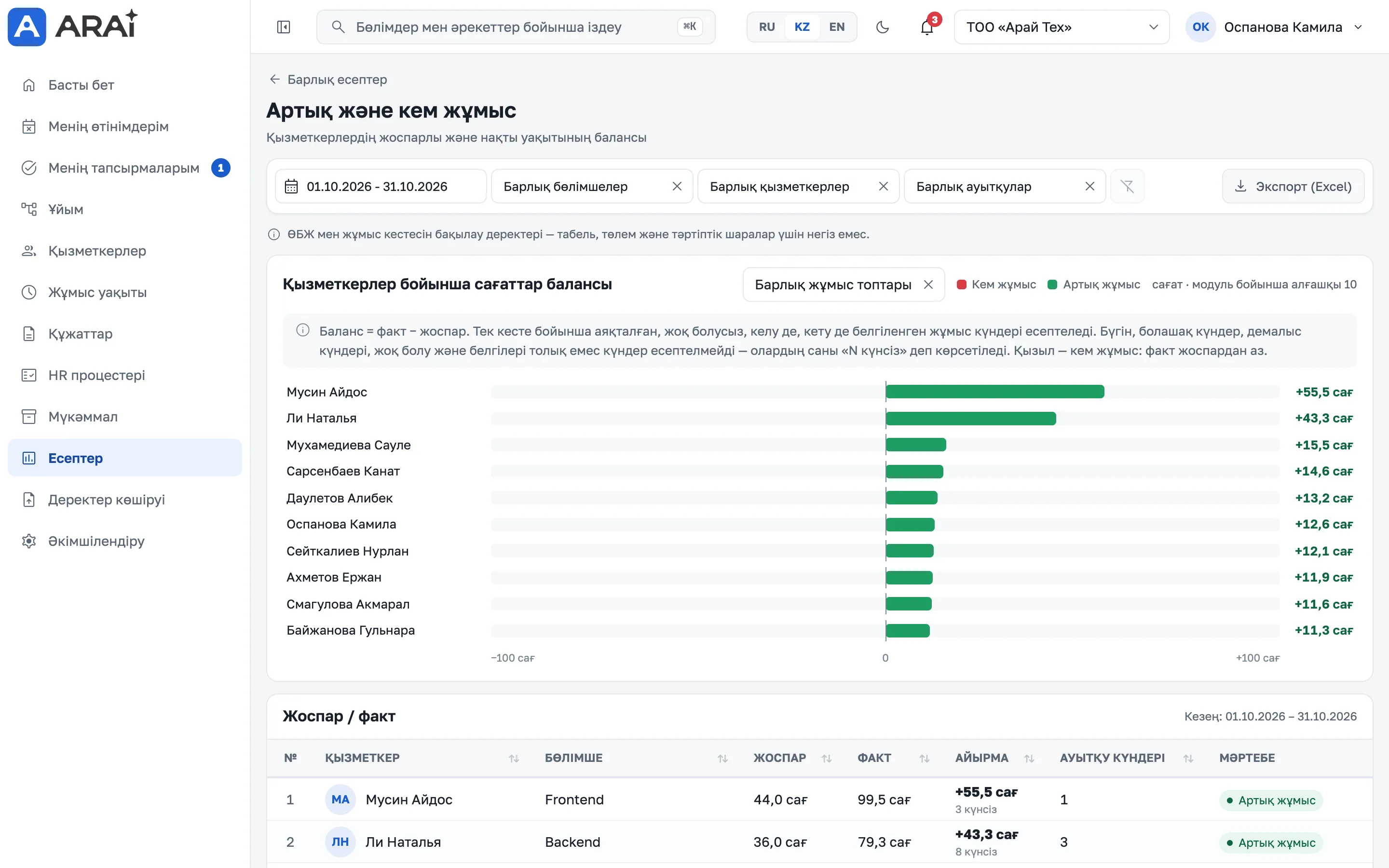
Task: Export report to Excel
Action: click(1293, 186)
